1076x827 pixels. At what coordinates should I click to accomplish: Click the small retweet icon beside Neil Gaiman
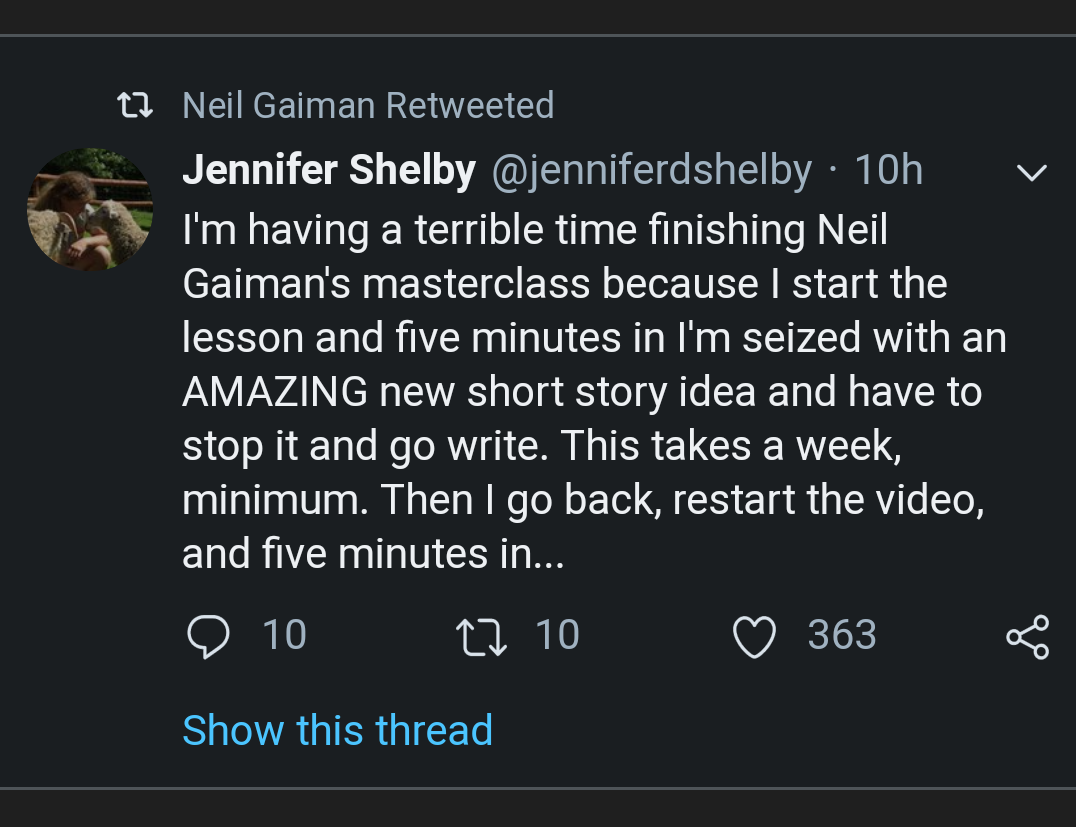135,105
